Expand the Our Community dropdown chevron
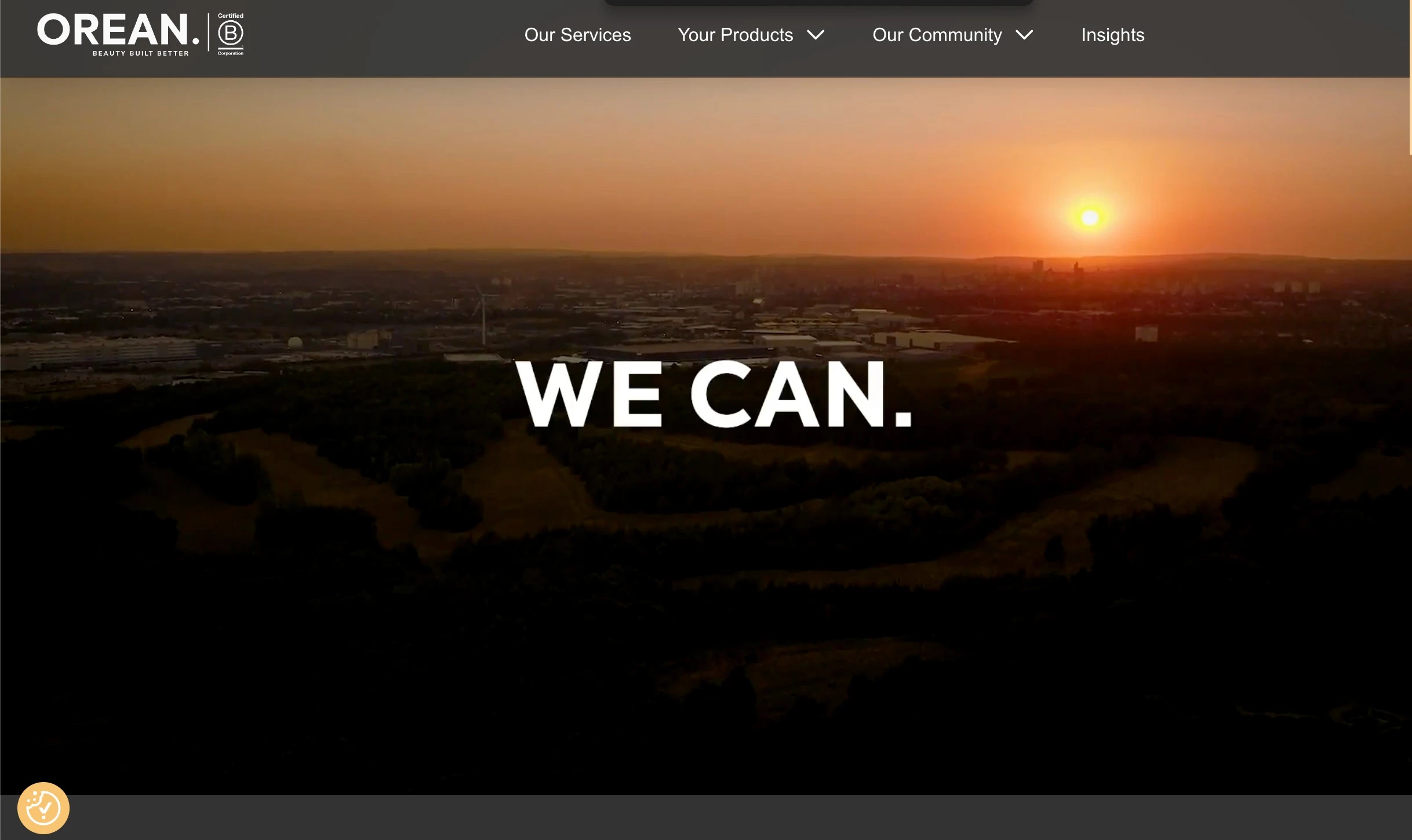Viewport: 1412px width, 840px height. 1024,35
